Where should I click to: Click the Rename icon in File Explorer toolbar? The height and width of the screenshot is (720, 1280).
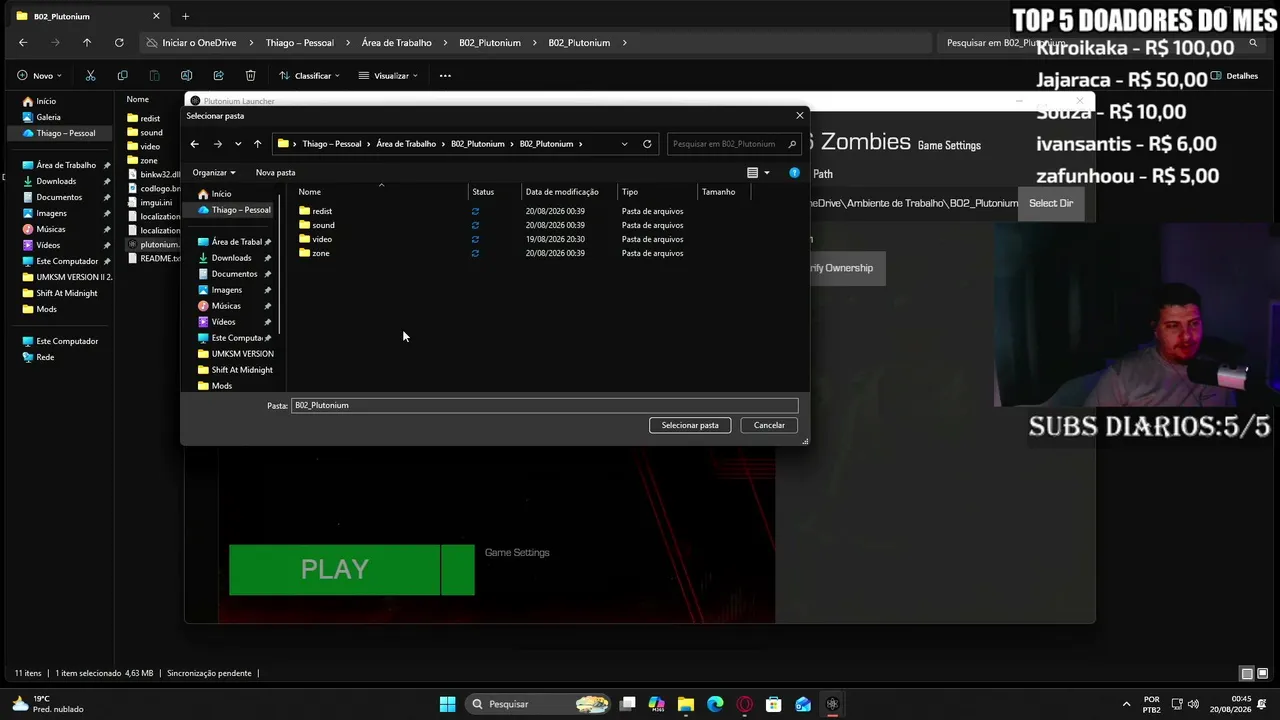[x=186, y=76]
